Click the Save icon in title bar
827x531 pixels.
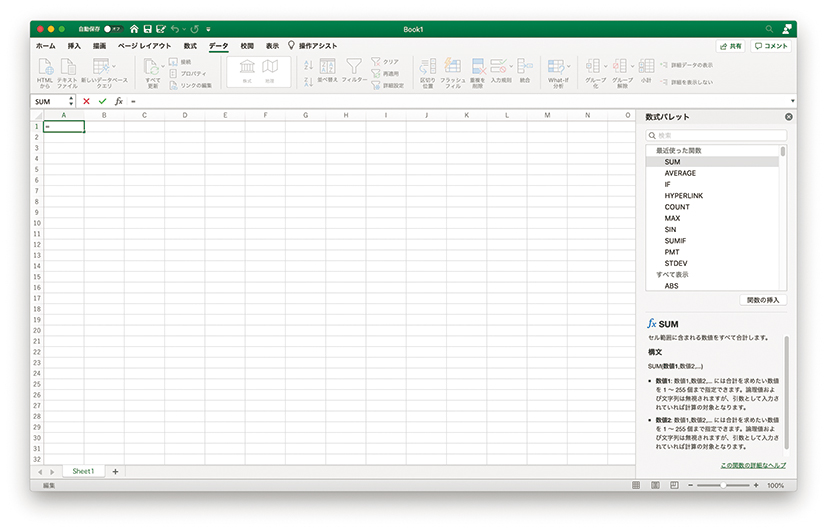(148, 30)
